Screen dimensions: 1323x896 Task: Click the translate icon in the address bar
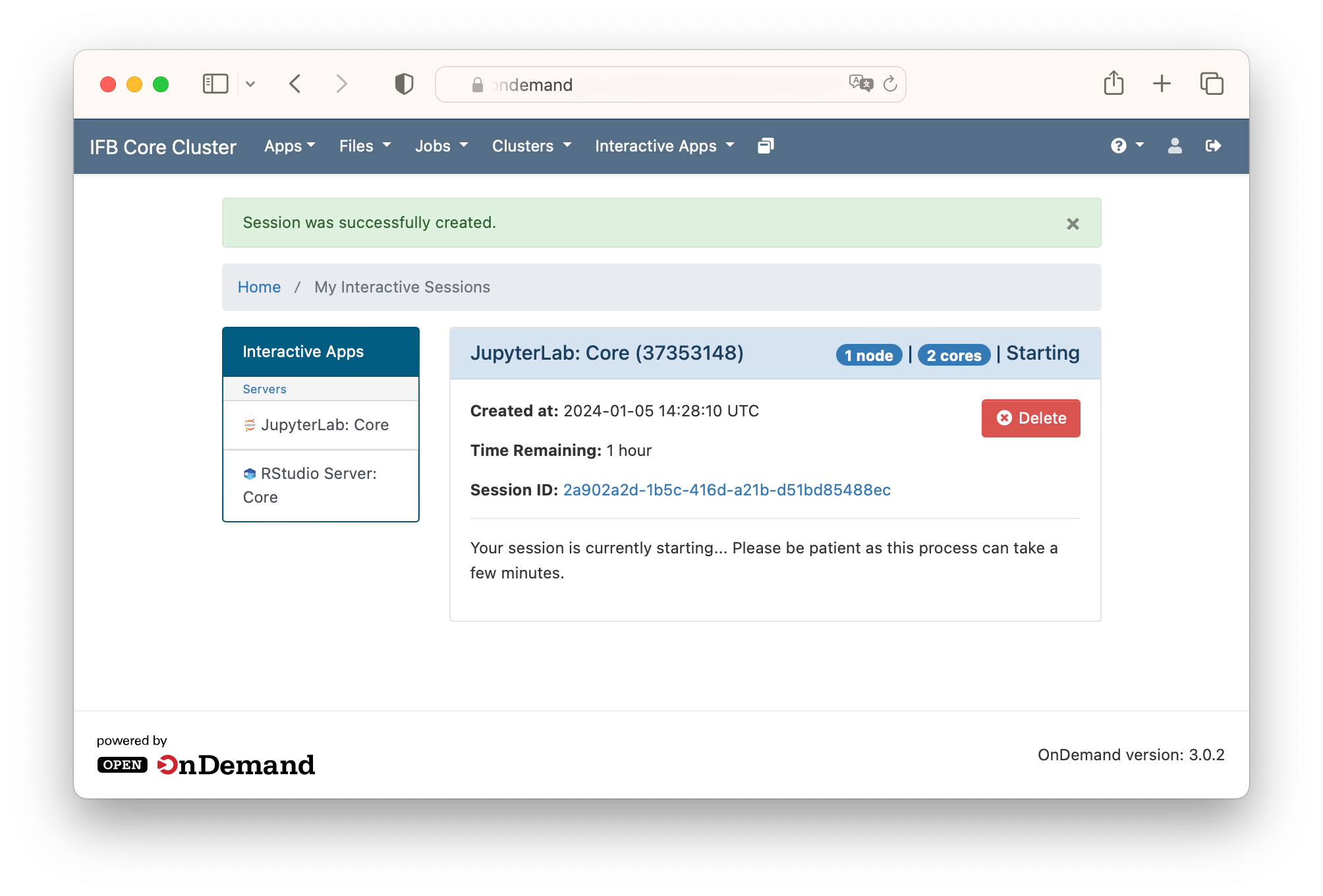860,84
